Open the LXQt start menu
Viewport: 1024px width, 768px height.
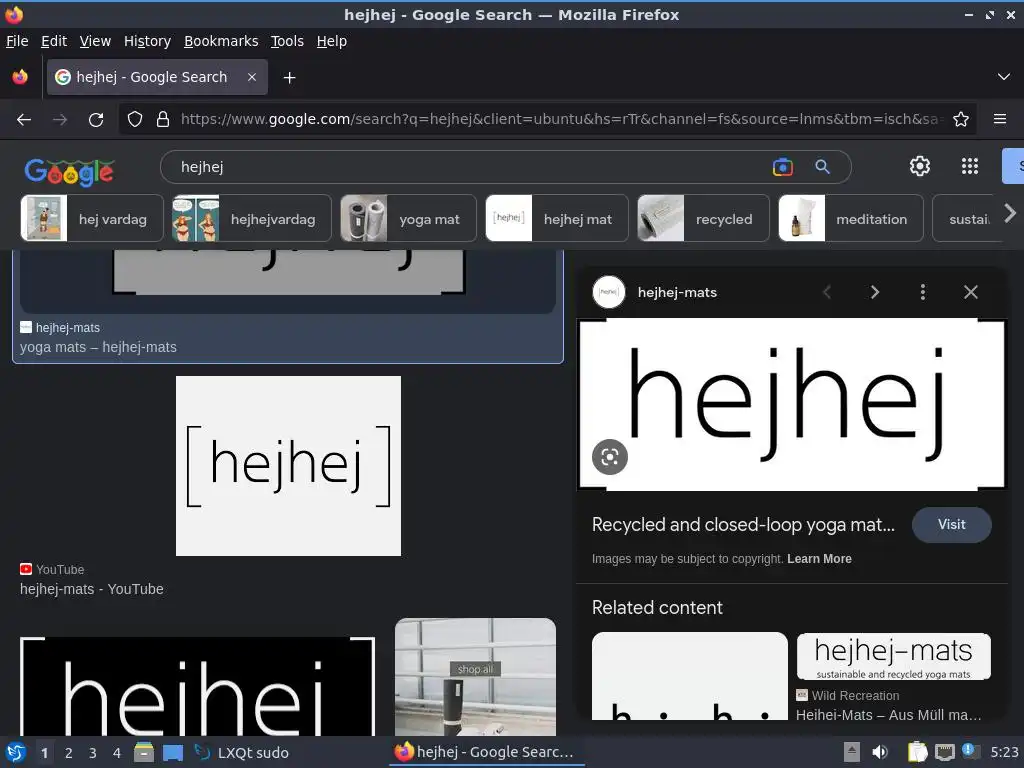pos(16,752)
